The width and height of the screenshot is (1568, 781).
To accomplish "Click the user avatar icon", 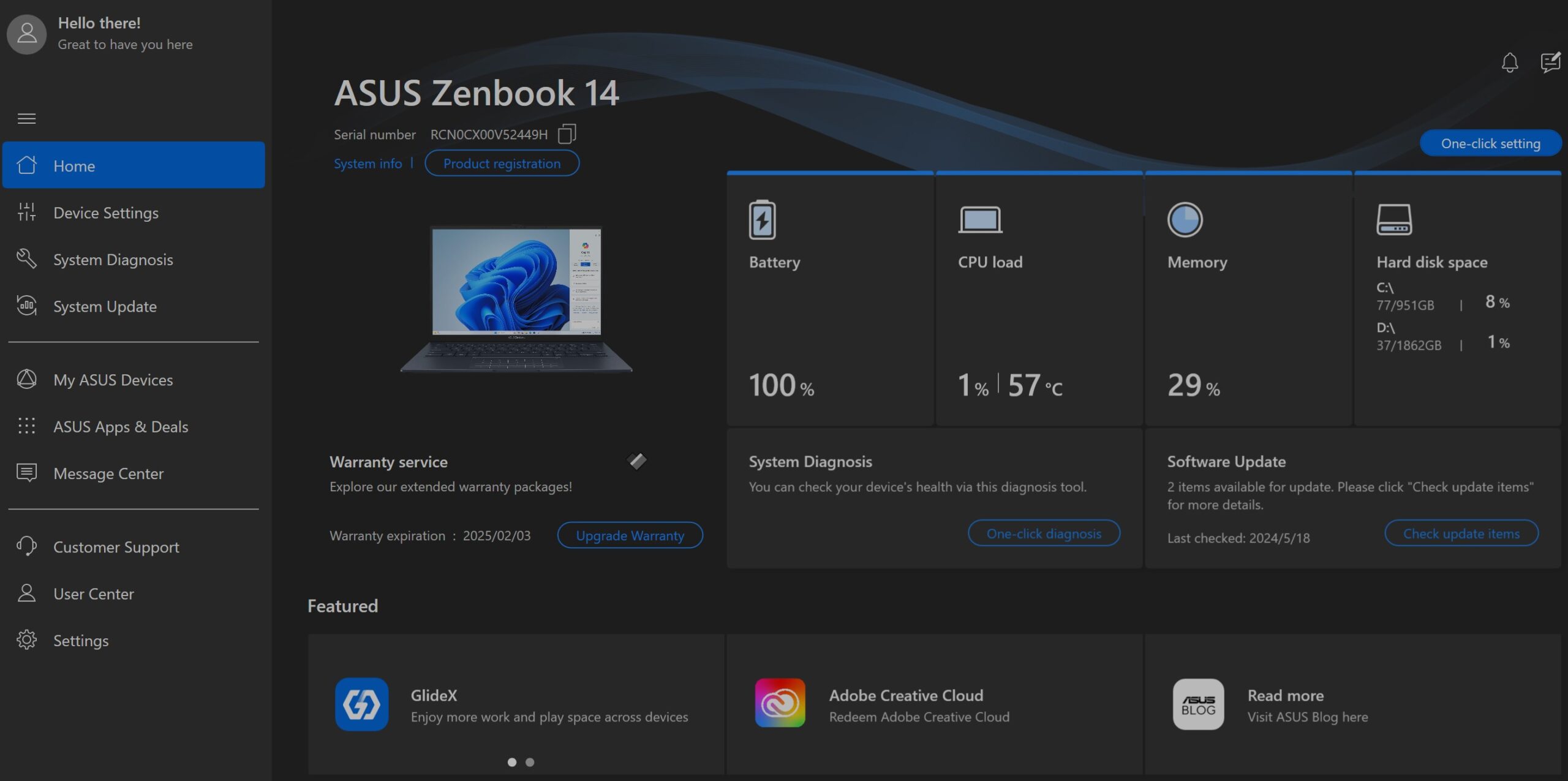I will 26,34.
